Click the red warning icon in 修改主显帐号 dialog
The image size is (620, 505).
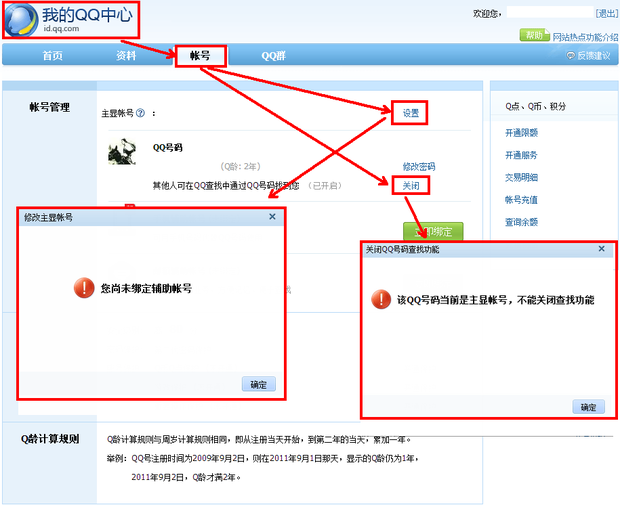click(83, 288)
